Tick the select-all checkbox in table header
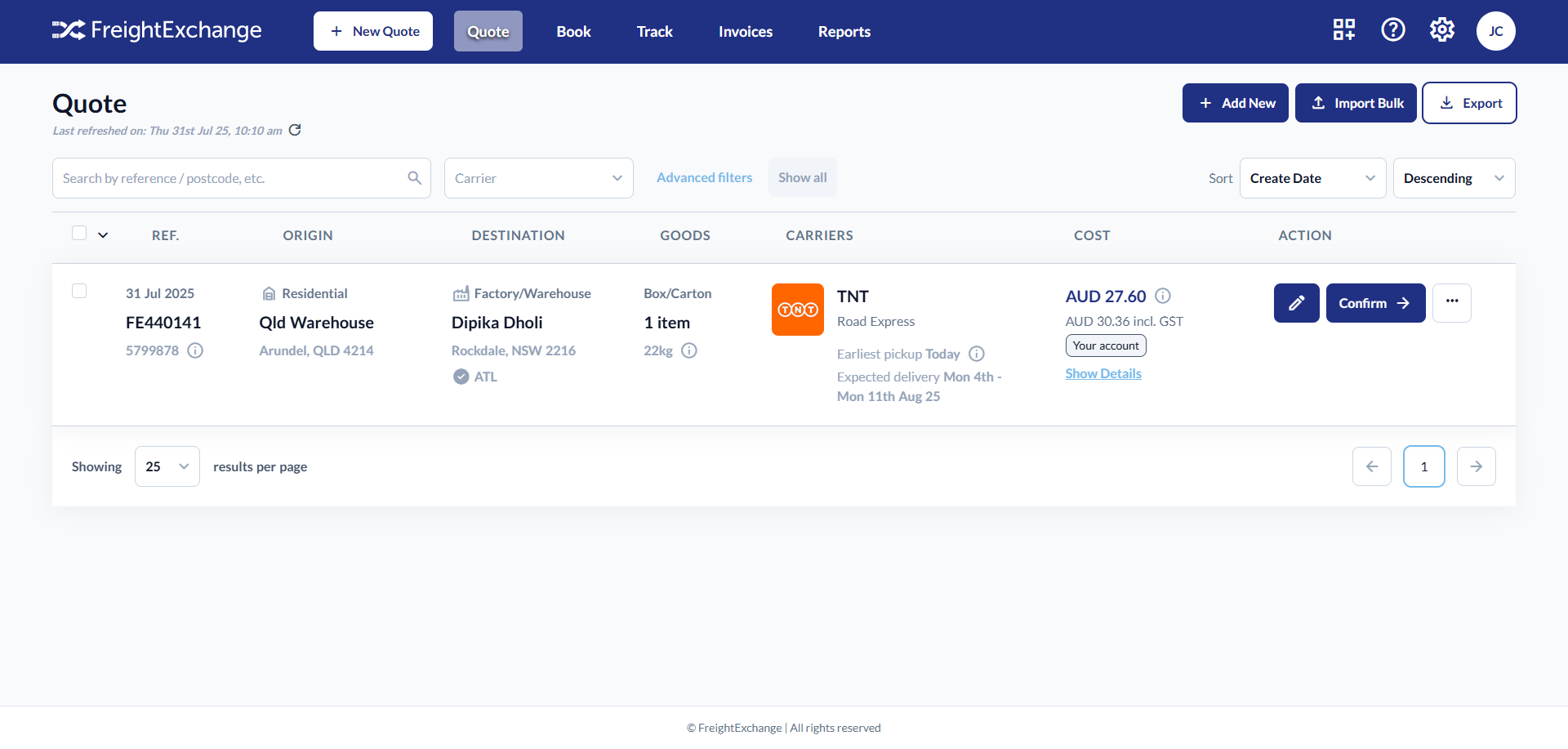 click(79, 233)
